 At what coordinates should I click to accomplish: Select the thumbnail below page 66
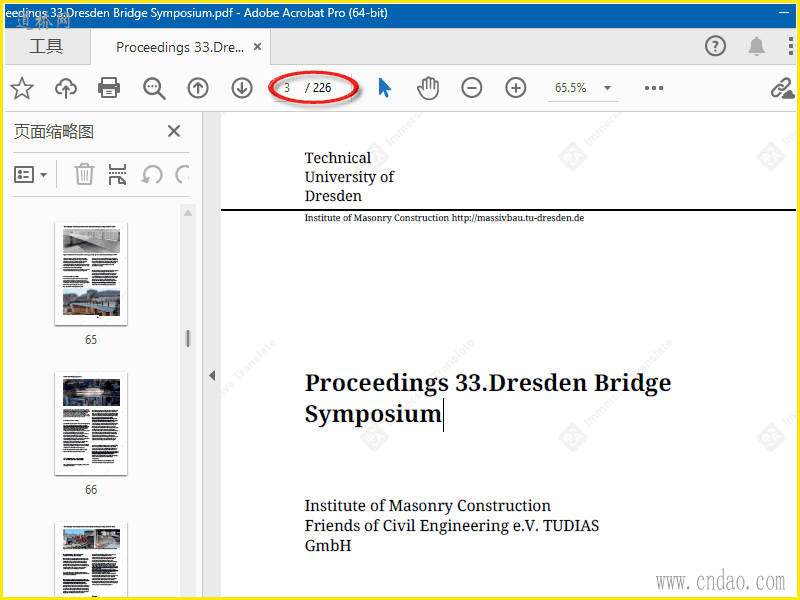[91, 559]
